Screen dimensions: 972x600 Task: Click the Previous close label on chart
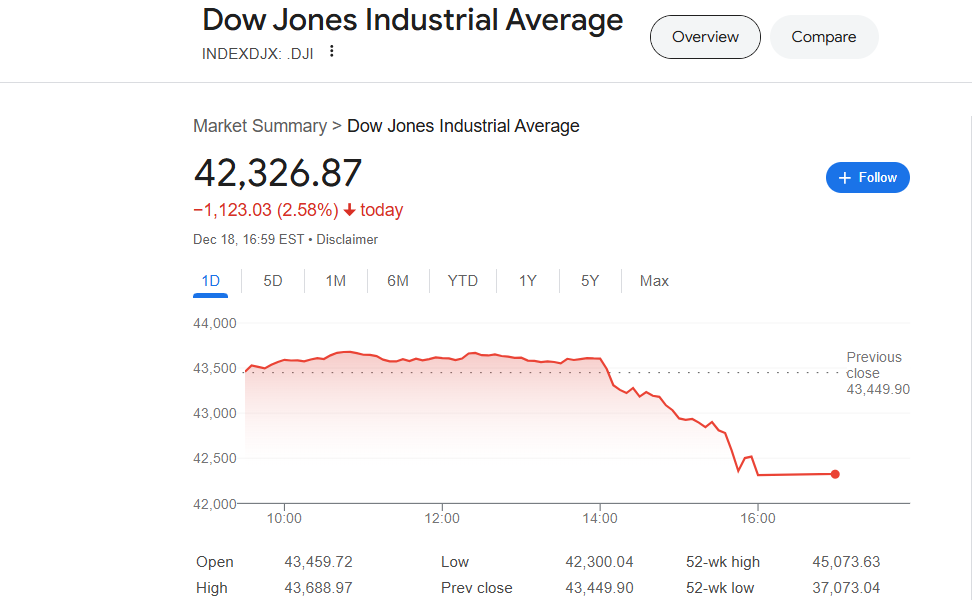point(873,365)
